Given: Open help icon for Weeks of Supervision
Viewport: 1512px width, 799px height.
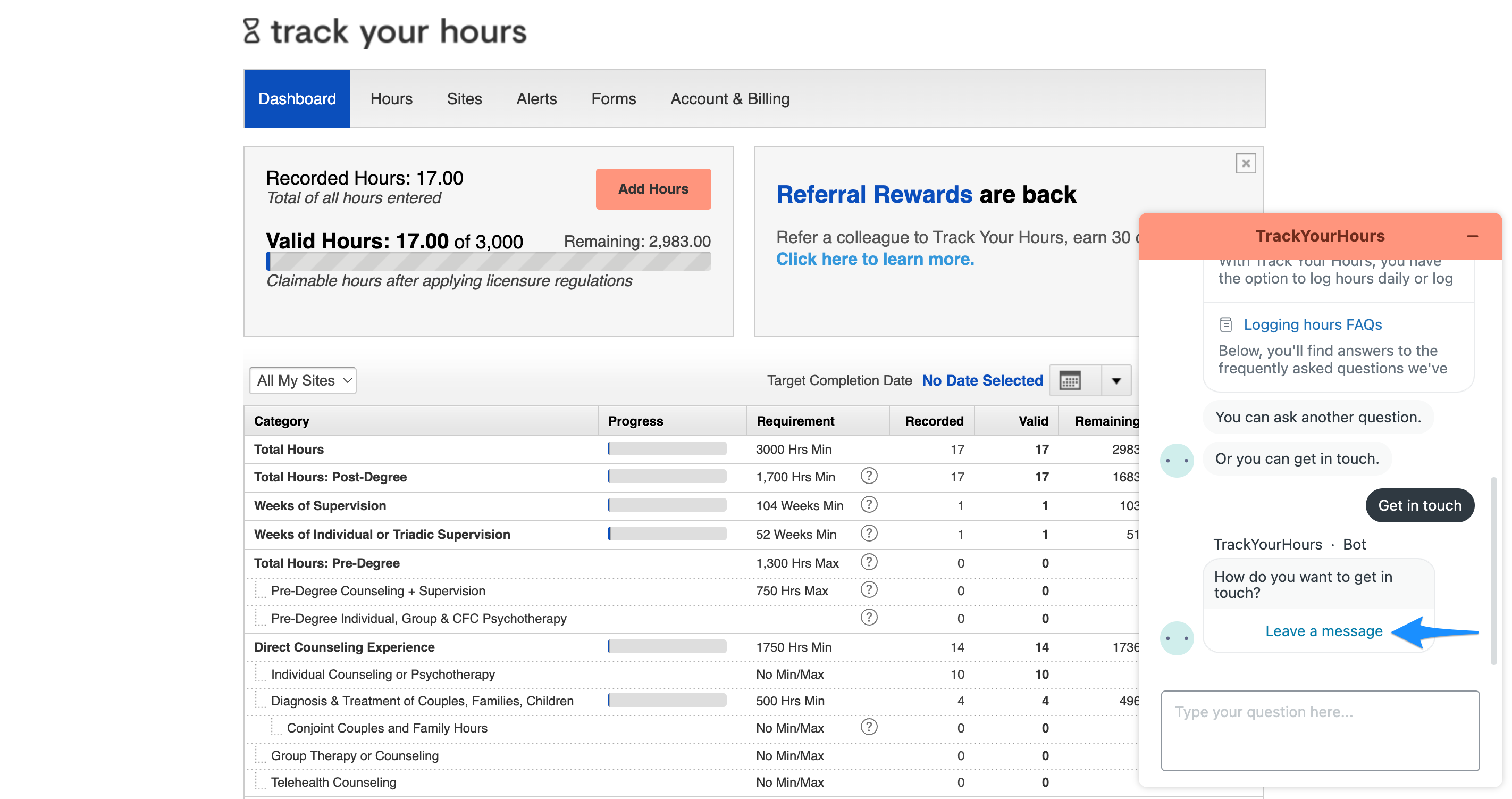Looking at the screenshot, I should [x=869, y=505].
